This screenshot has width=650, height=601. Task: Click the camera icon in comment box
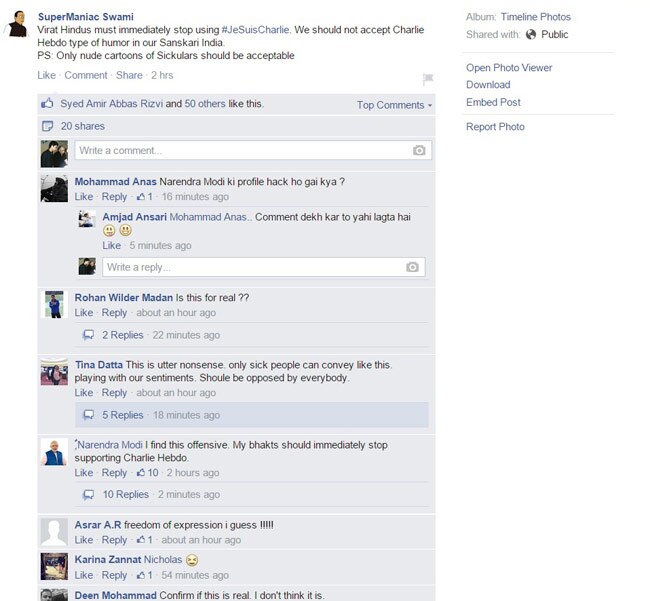coord(419,150)
